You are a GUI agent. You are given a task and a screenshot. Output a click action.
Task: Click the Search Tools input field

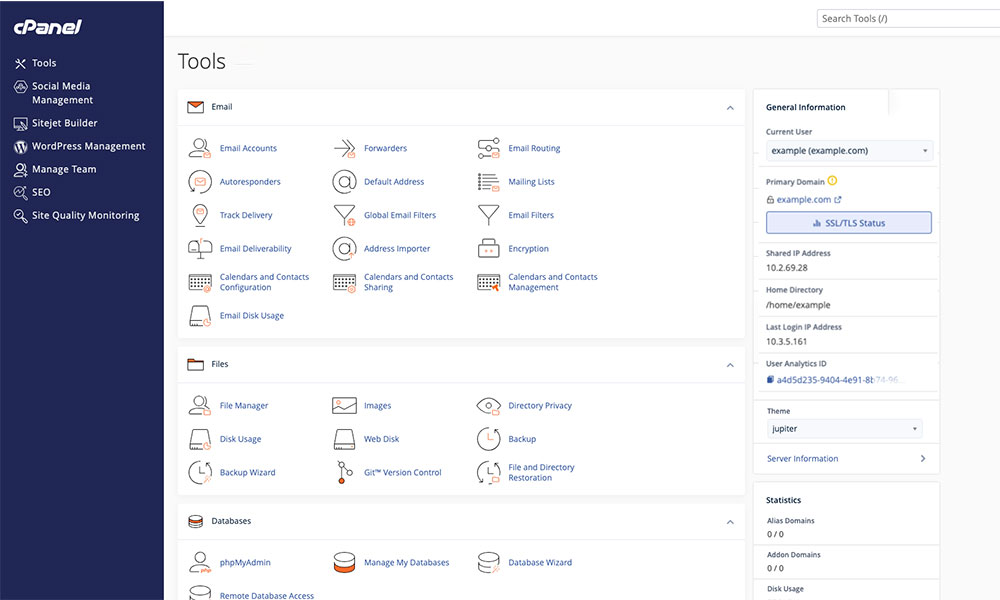tap(905, 18)
